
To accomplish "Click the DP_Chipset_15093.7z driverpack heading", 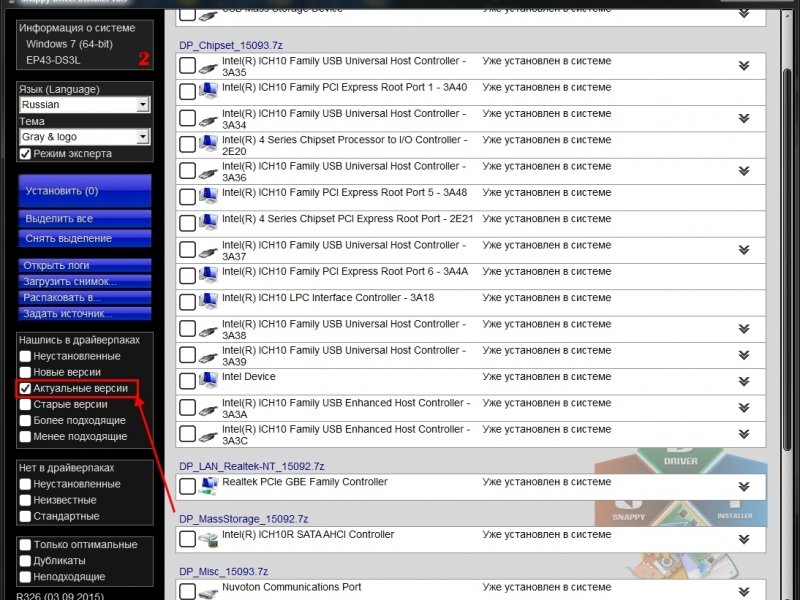I will 231,45.
